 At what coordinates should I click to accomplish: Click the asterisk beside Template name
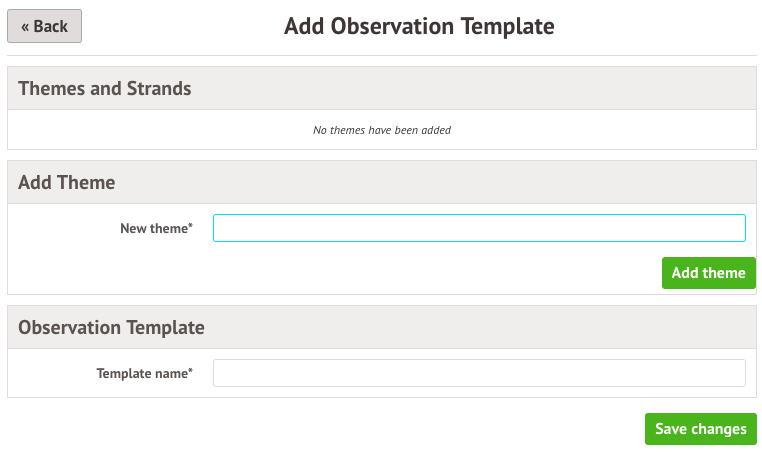tap(190, 372)
